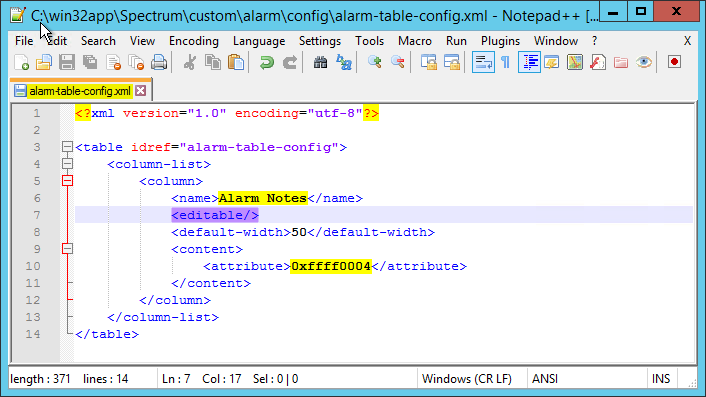
Task: Close the alarm-table-config.xml tab
Action: click(140, 91)
